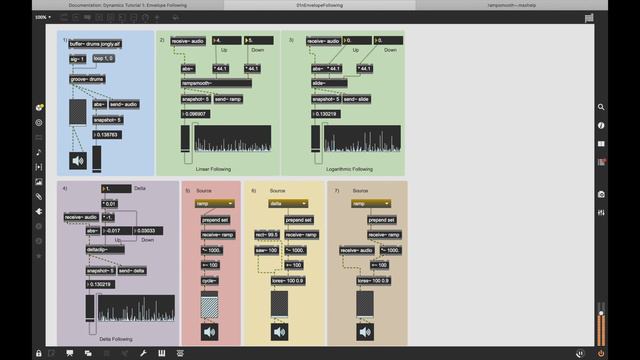Open the 100% zoom dropdown
The width and height of the screenshot is (640, 360).
tap(43, 18)
